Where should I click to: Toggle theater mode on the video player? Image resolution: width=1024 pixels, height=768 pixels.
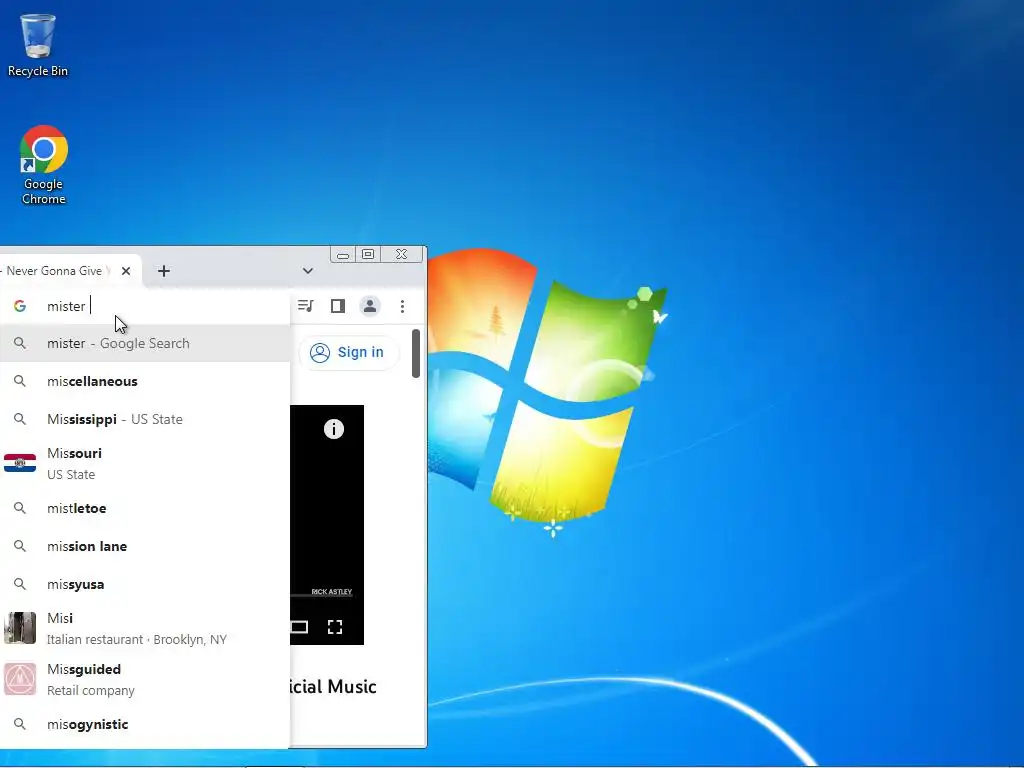pos(299,627)
